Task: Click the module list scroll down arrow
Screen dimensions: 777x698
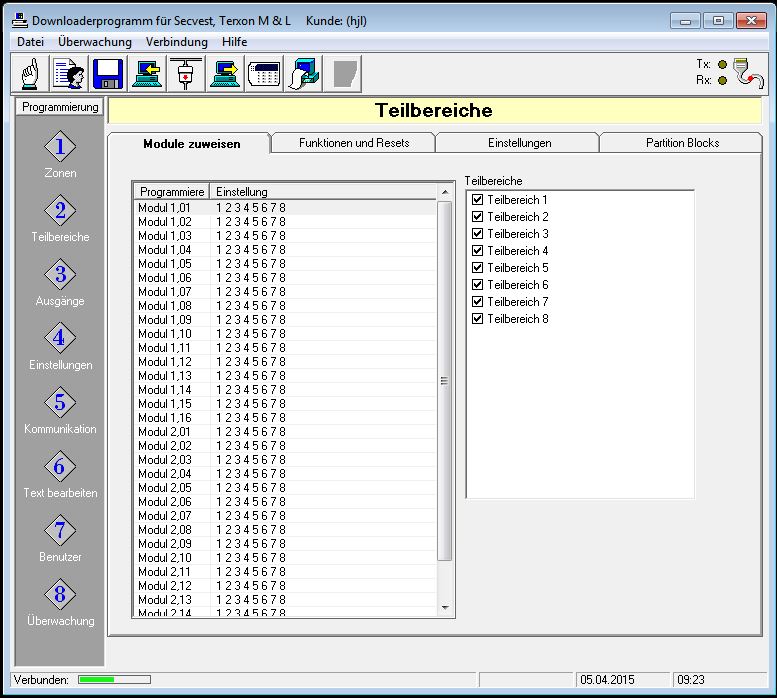Action: [445, 607]
